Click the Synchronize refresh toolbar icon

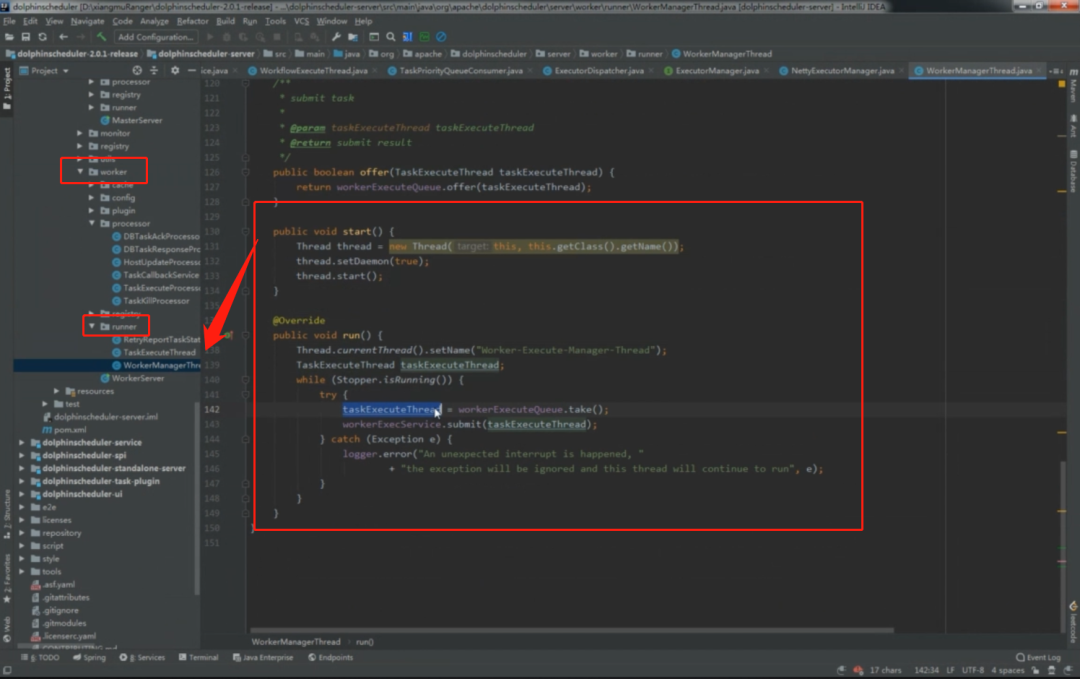[x=43, y=37]
